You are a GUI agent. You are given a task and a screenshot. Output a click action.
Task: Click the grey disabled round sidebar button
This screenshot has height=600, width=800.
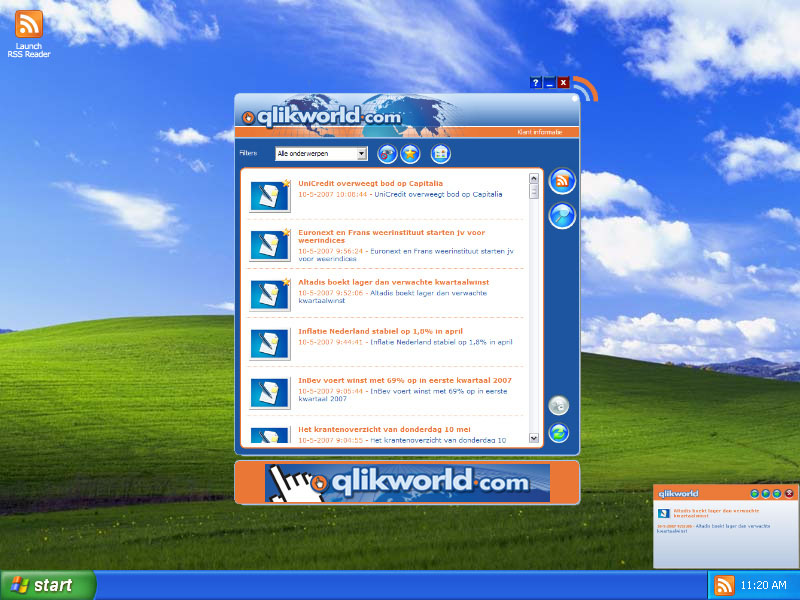(559, 406)
